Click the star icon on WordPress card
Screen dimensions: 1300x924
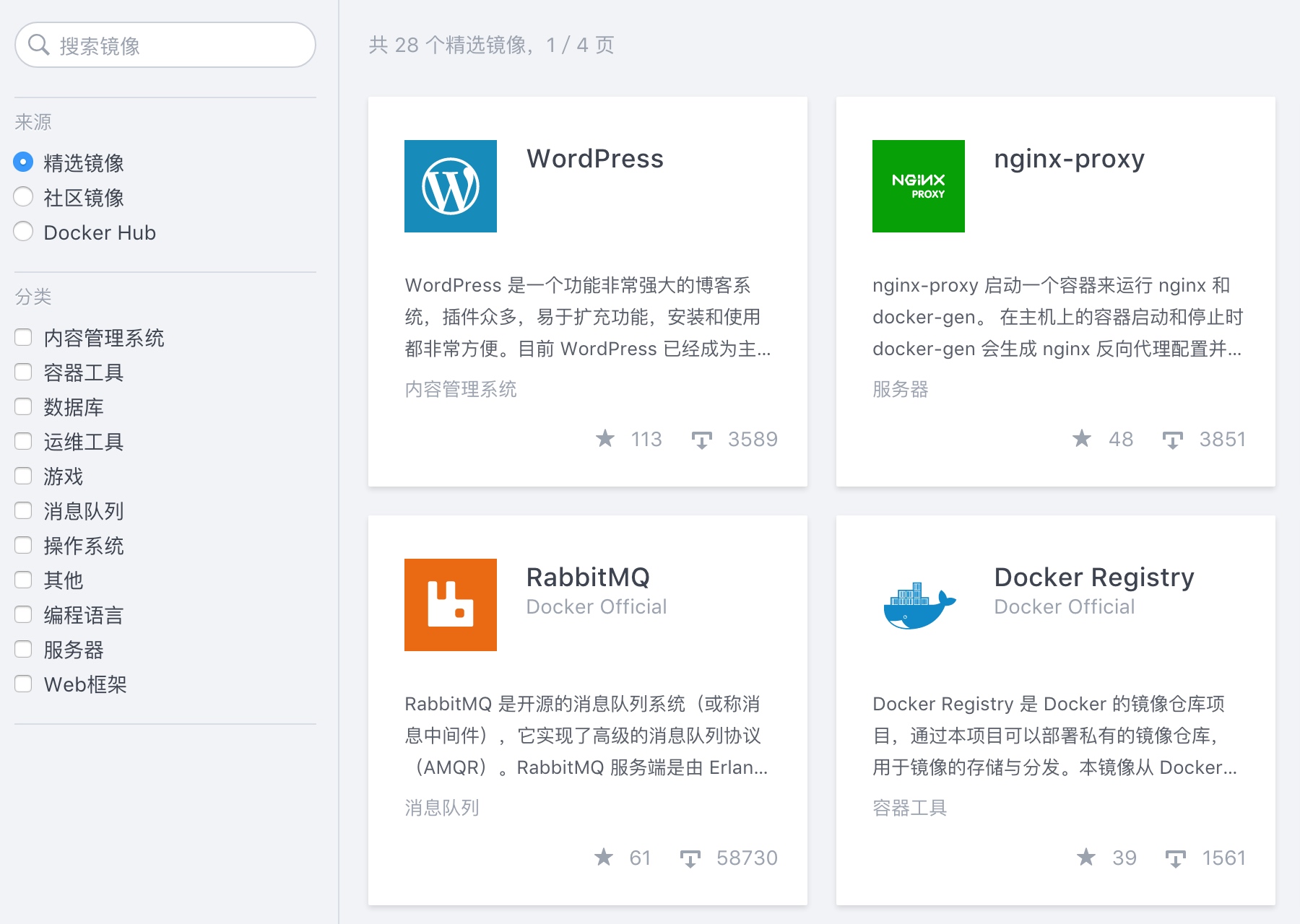coord(605,438)
